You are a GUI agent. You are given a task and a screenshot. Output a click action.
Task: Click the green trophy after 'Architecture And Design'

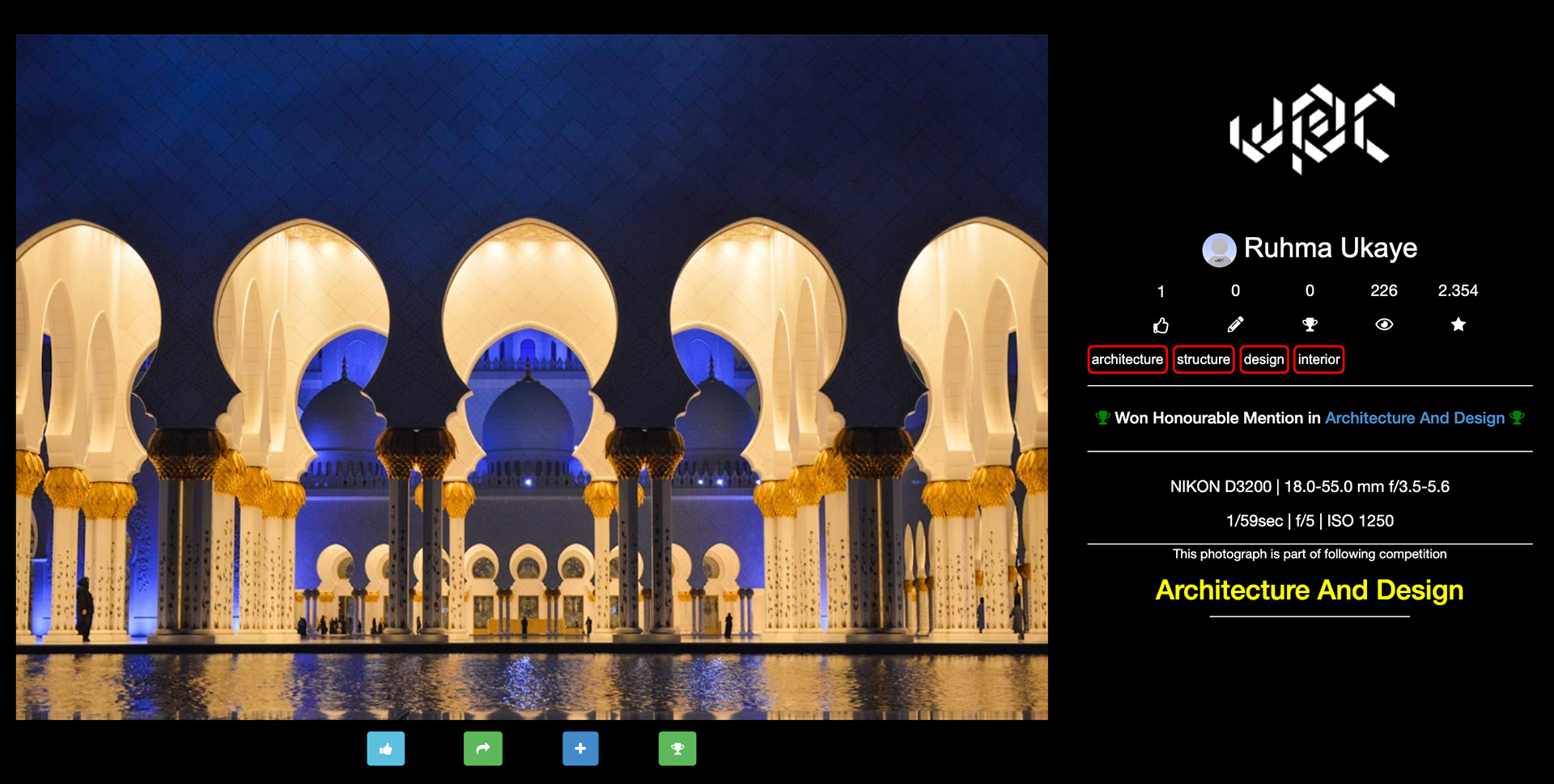[1517, 418]
